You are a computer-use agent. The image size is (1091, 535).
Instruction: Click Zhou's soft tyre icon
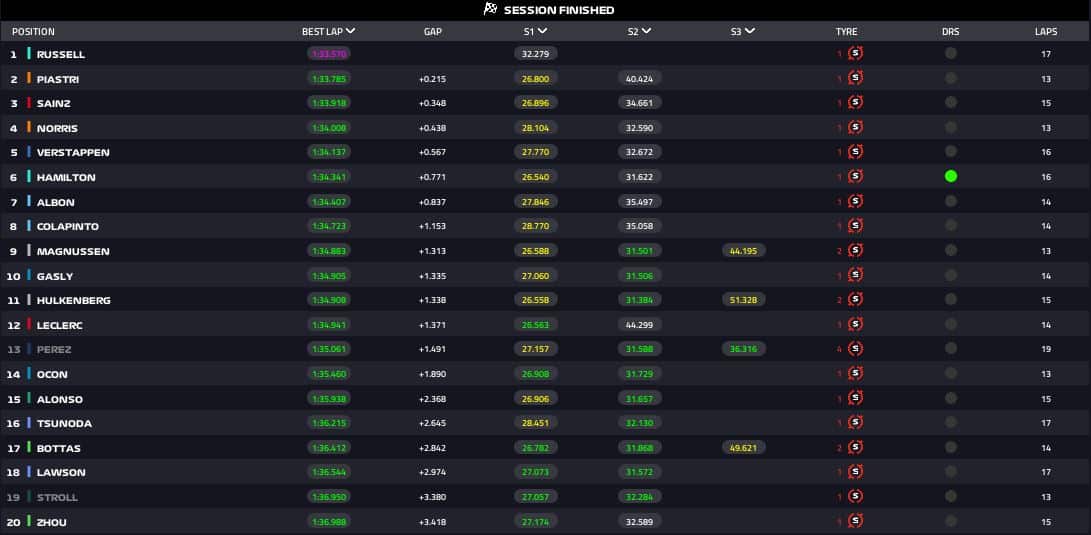tap(855, 521)
